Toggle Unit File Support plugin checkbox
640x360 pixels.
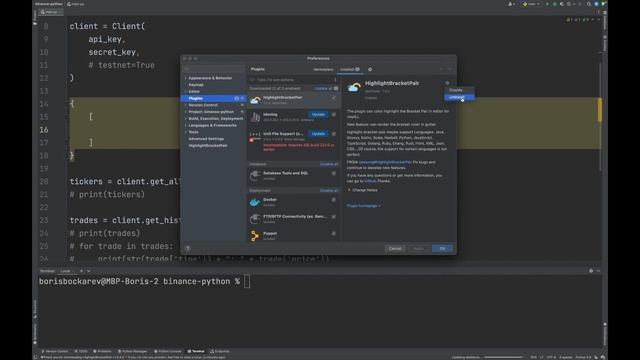coord(333,134)
